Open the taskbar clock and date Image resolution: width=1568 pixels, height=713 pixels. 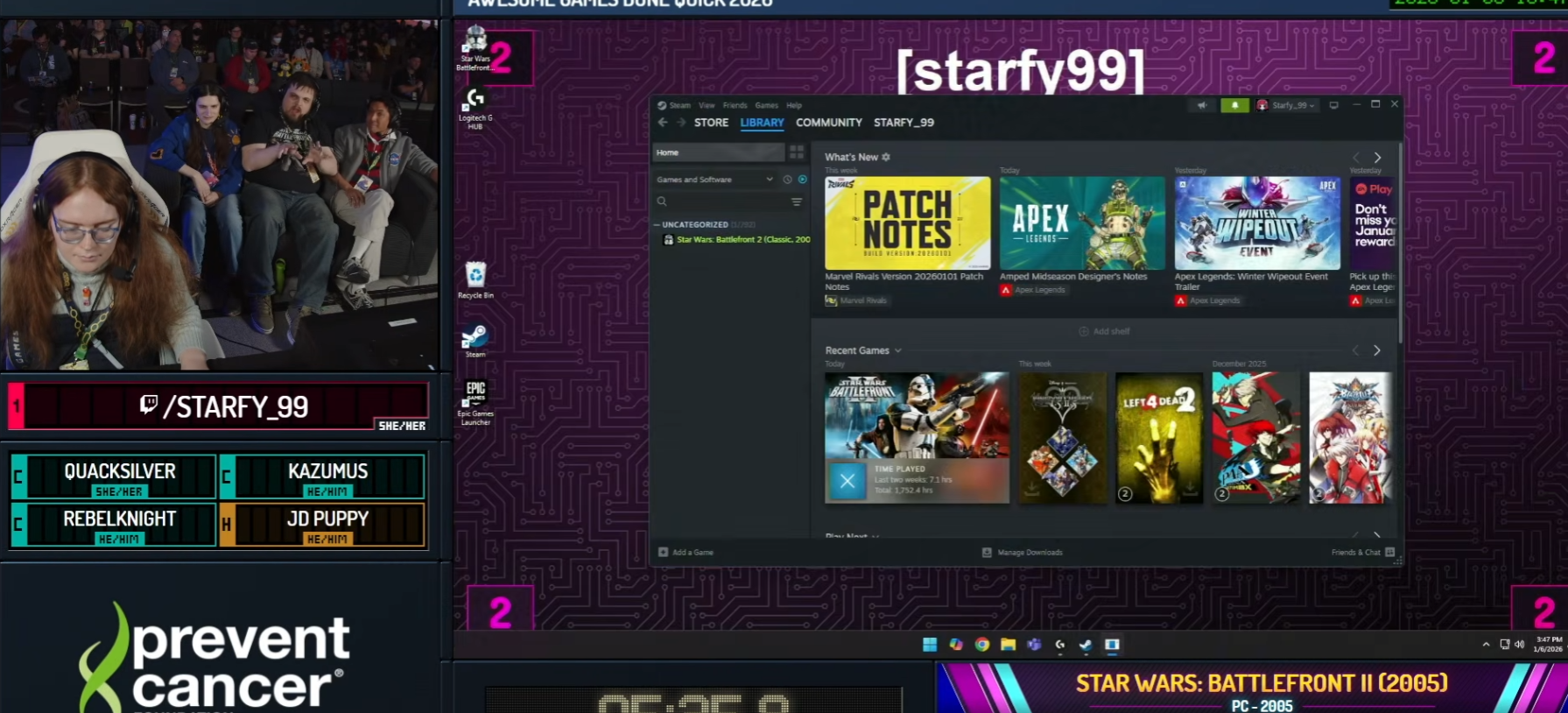click(1548, 645)
